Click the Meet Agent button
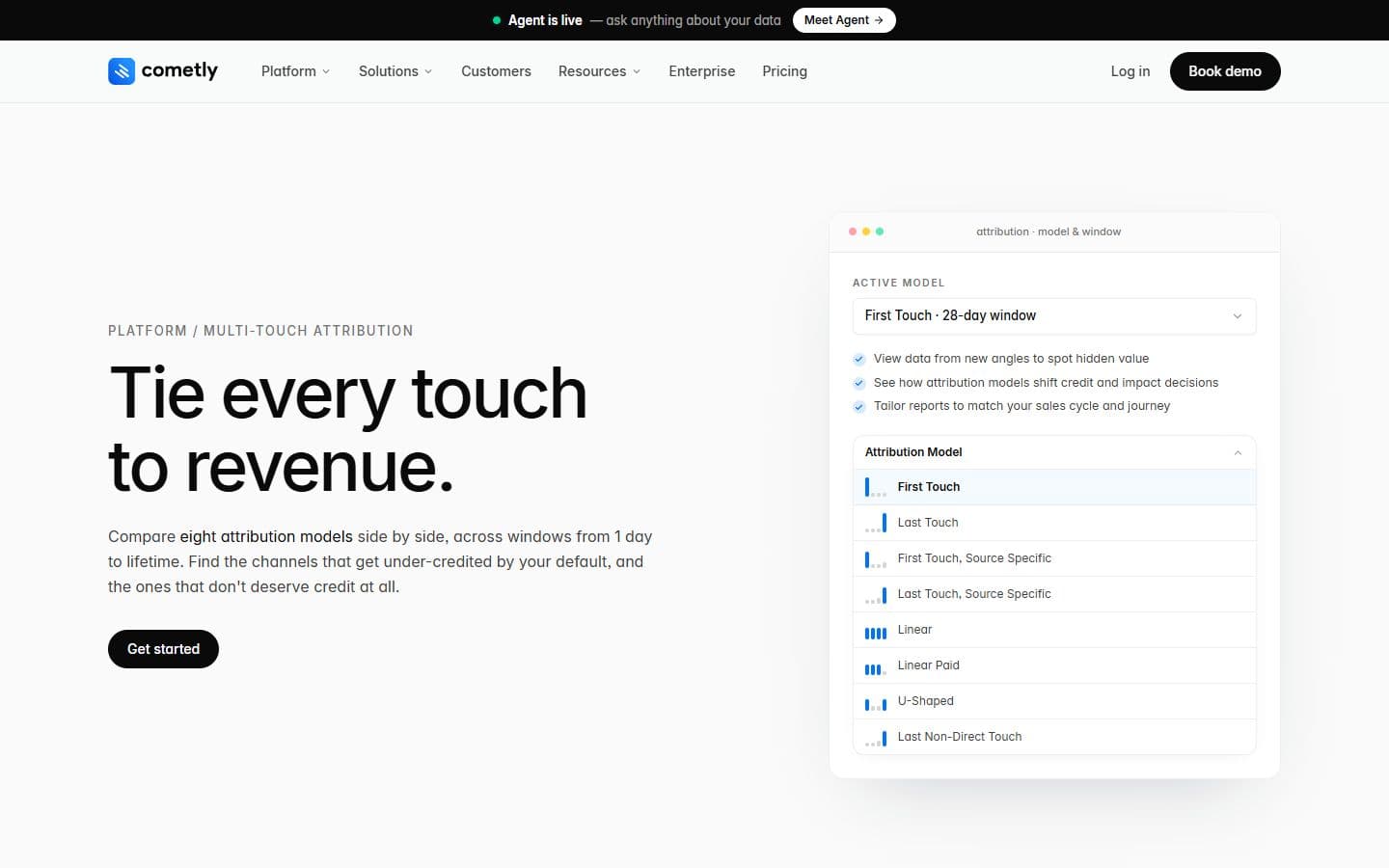Screen dimensions: 1389x868 [844, 20]
